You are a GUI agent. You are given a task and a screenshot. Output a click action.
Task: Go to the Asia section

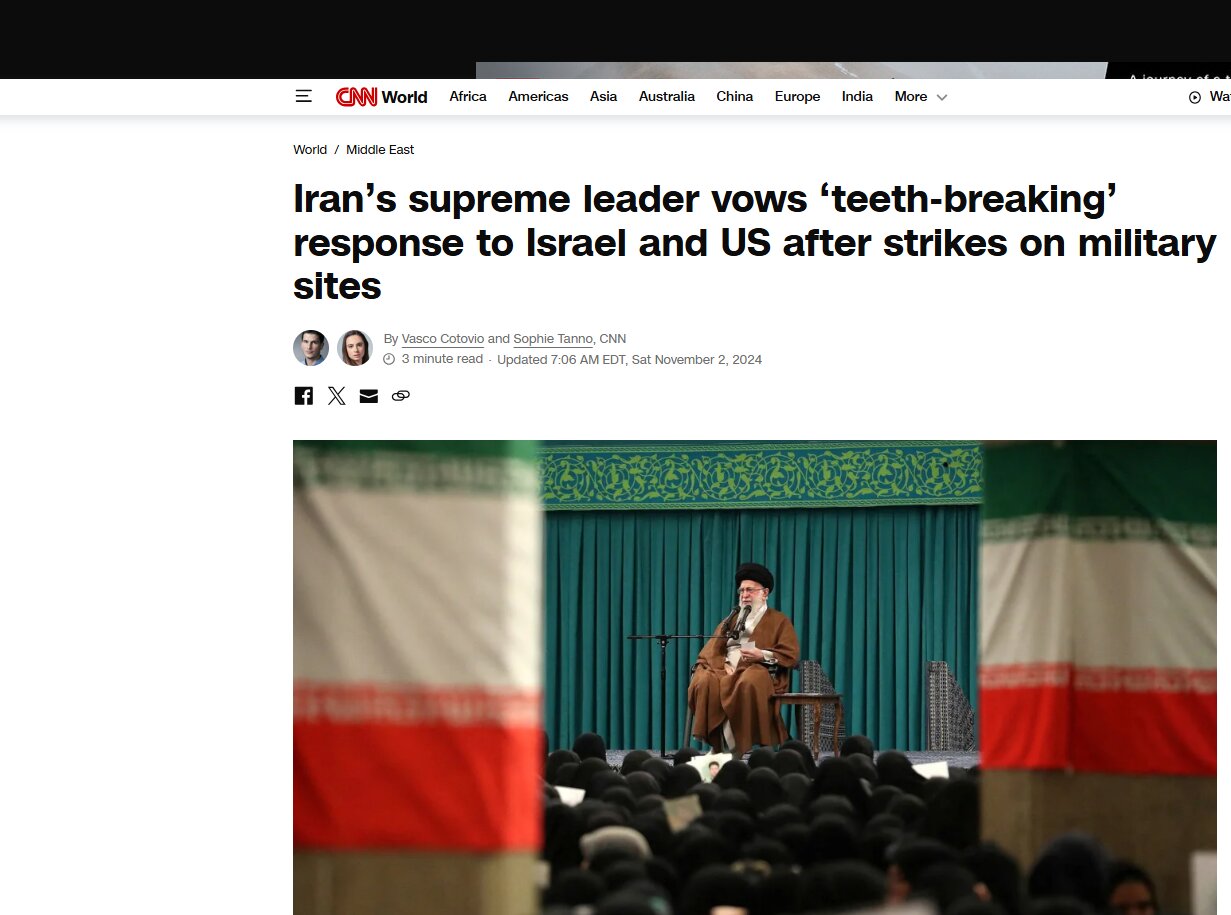click(603, 97)
